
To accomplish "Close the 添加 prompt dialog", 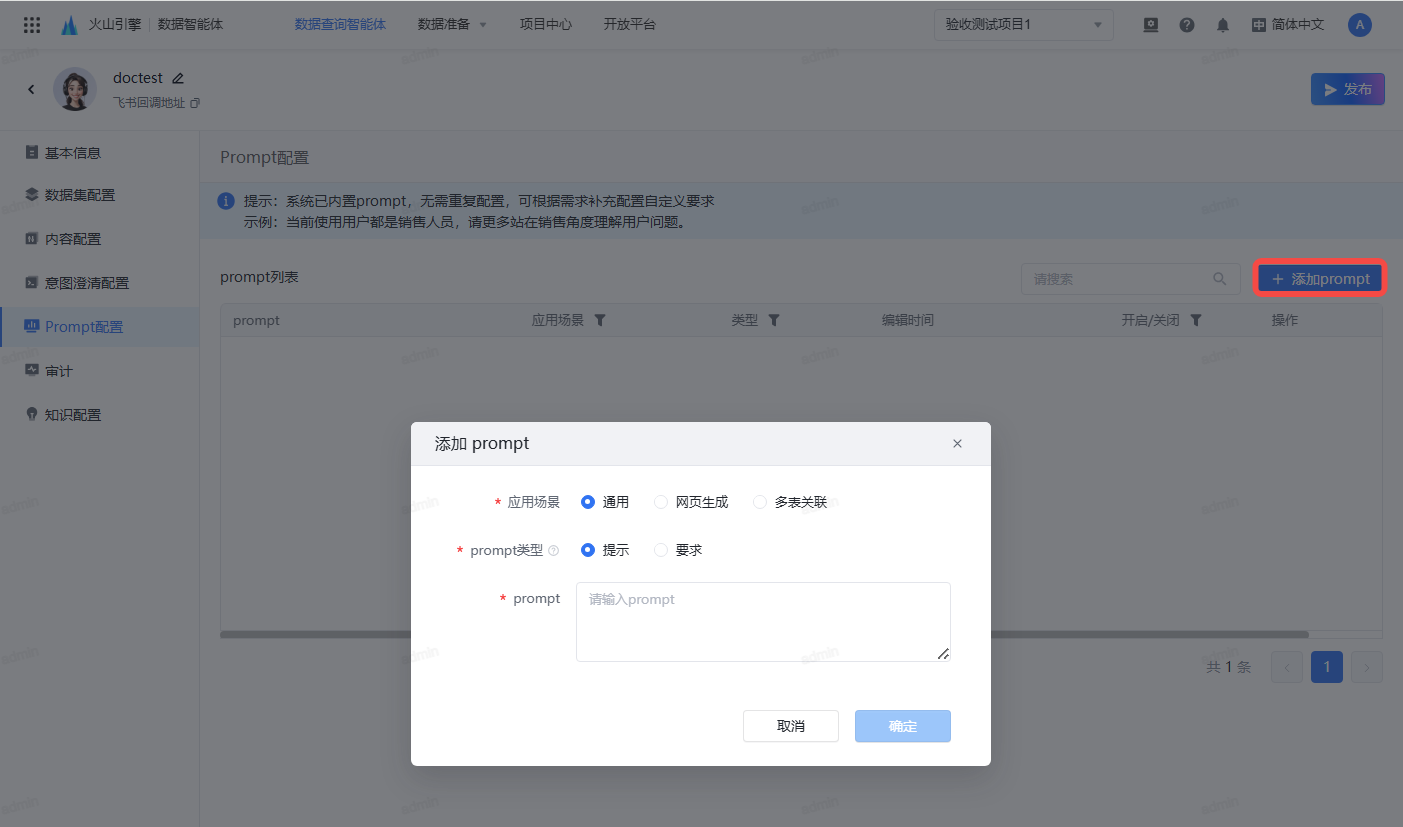I will [x=957, y=444].
